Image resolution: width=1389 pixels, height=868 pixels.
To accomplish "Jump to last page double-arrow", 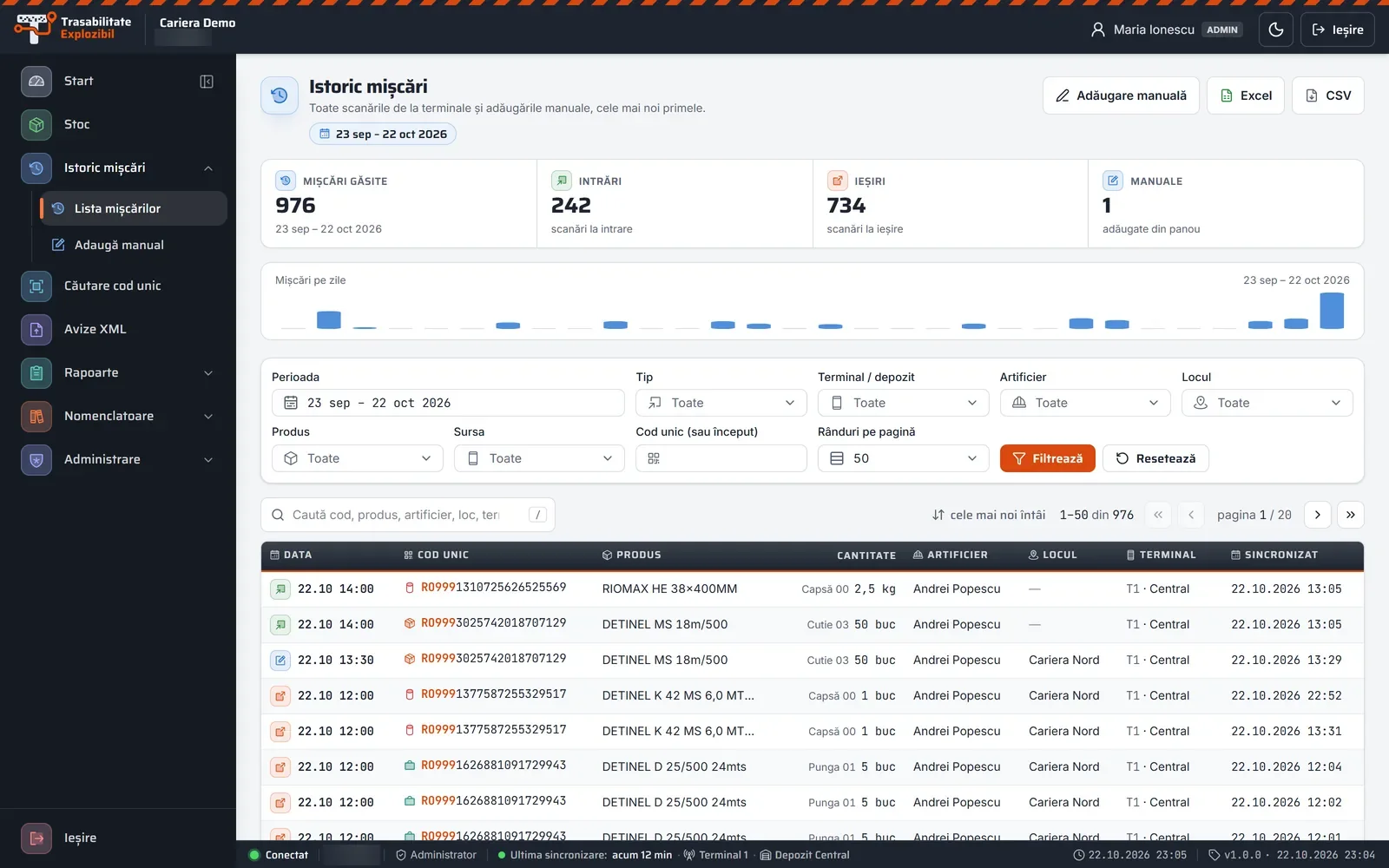I will tap(1351, 515).
